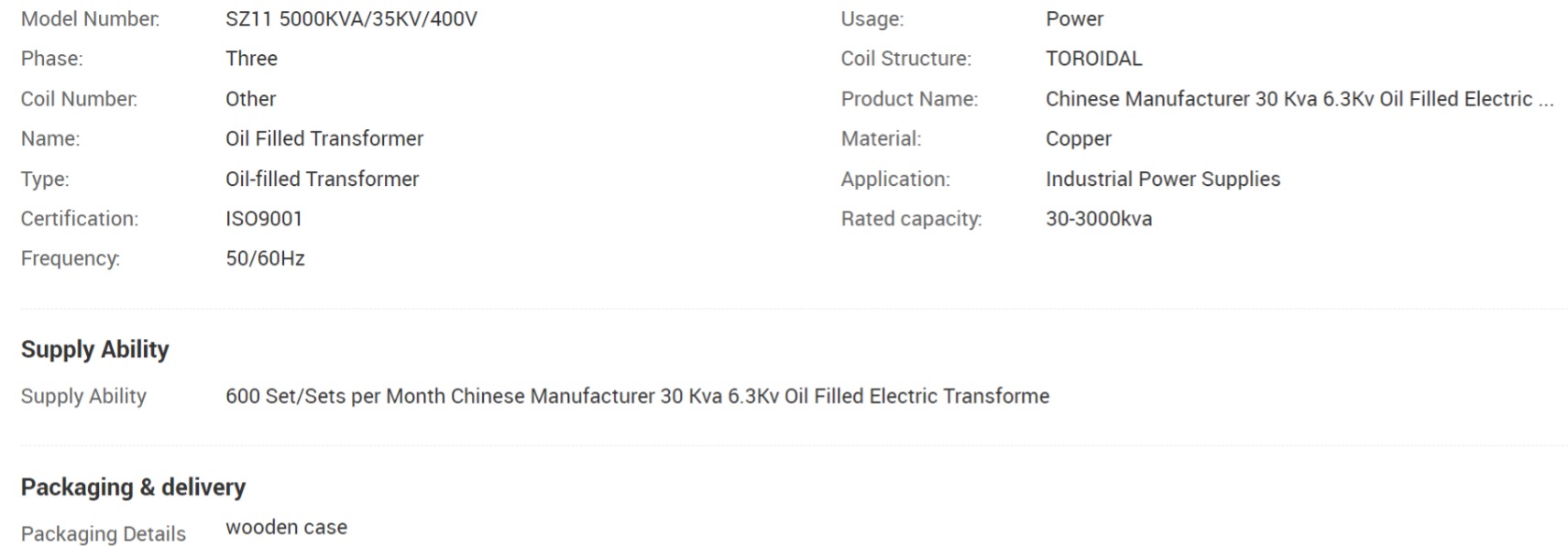Click the Material value "Copper"
The width and height of the screenshot is (1568, 546).
1078,138
